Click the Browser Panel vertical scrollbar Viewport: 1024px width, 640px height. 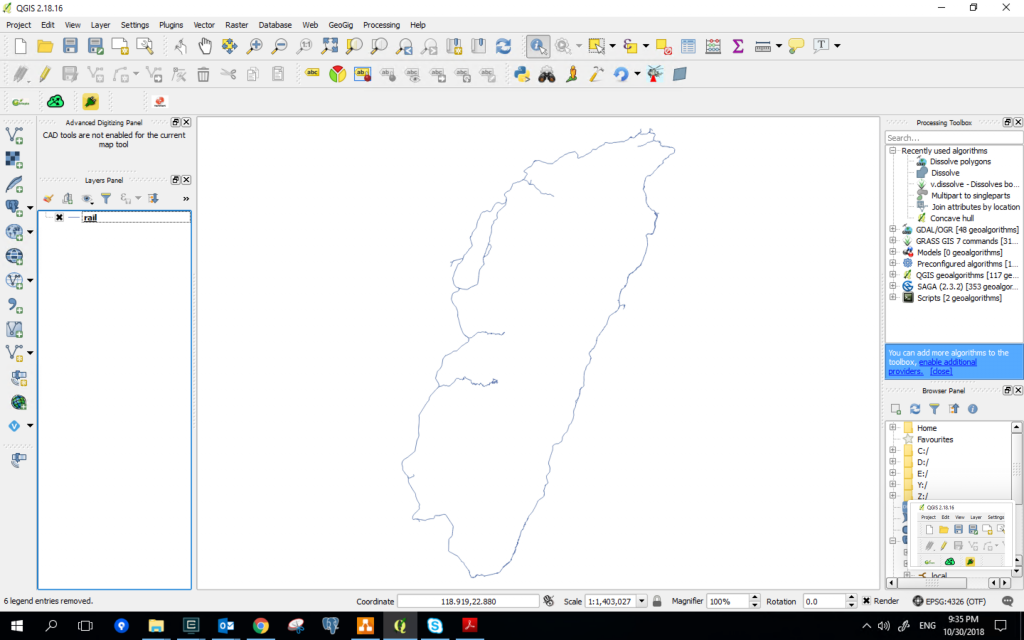coord(1016,470)
